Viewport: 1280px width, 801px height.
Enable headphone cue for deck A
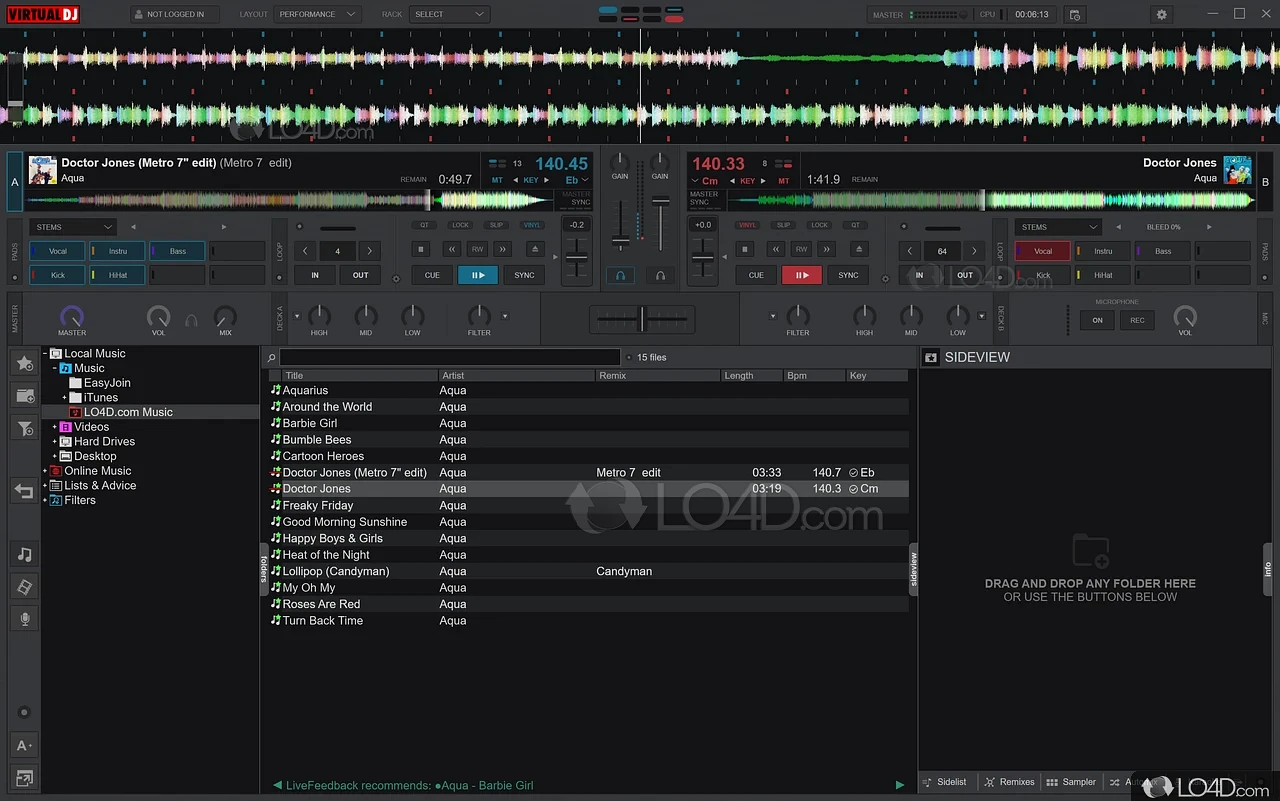click(620, 275)
